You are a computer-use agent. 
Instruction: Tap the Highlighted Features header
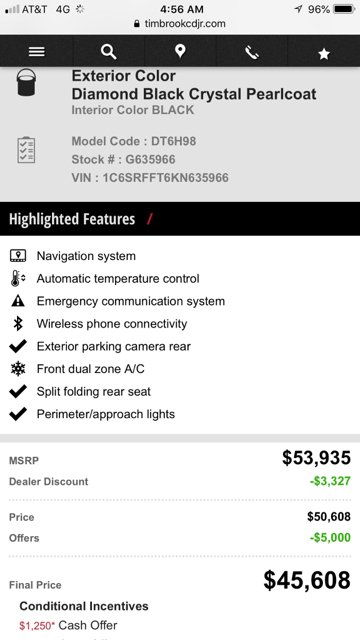coord(72,219)
